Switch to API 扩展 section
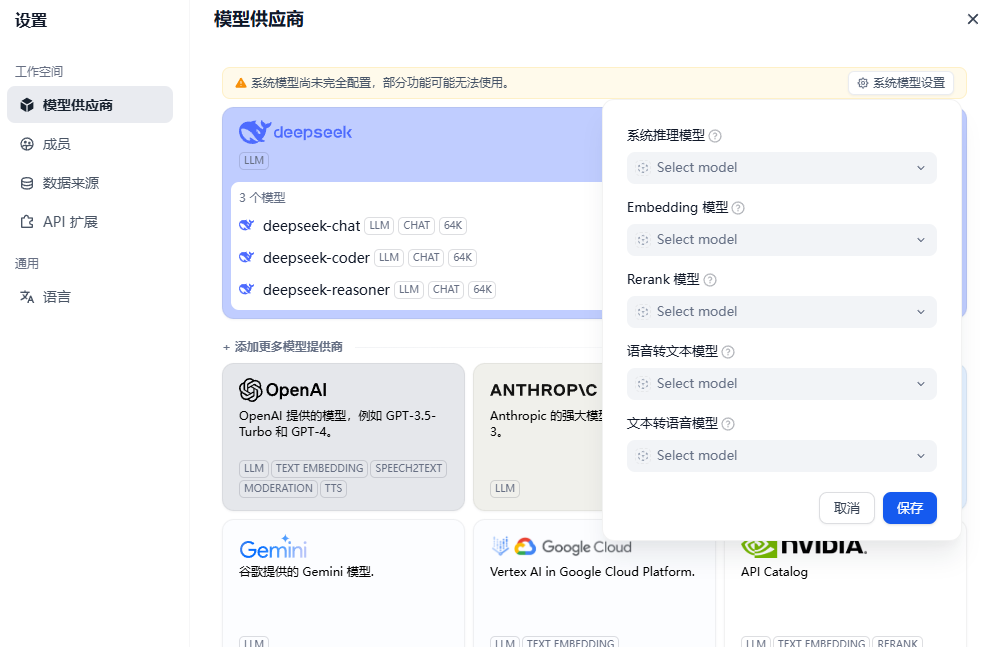This screenshot has width=987, height=647. (x=70, y=222)
